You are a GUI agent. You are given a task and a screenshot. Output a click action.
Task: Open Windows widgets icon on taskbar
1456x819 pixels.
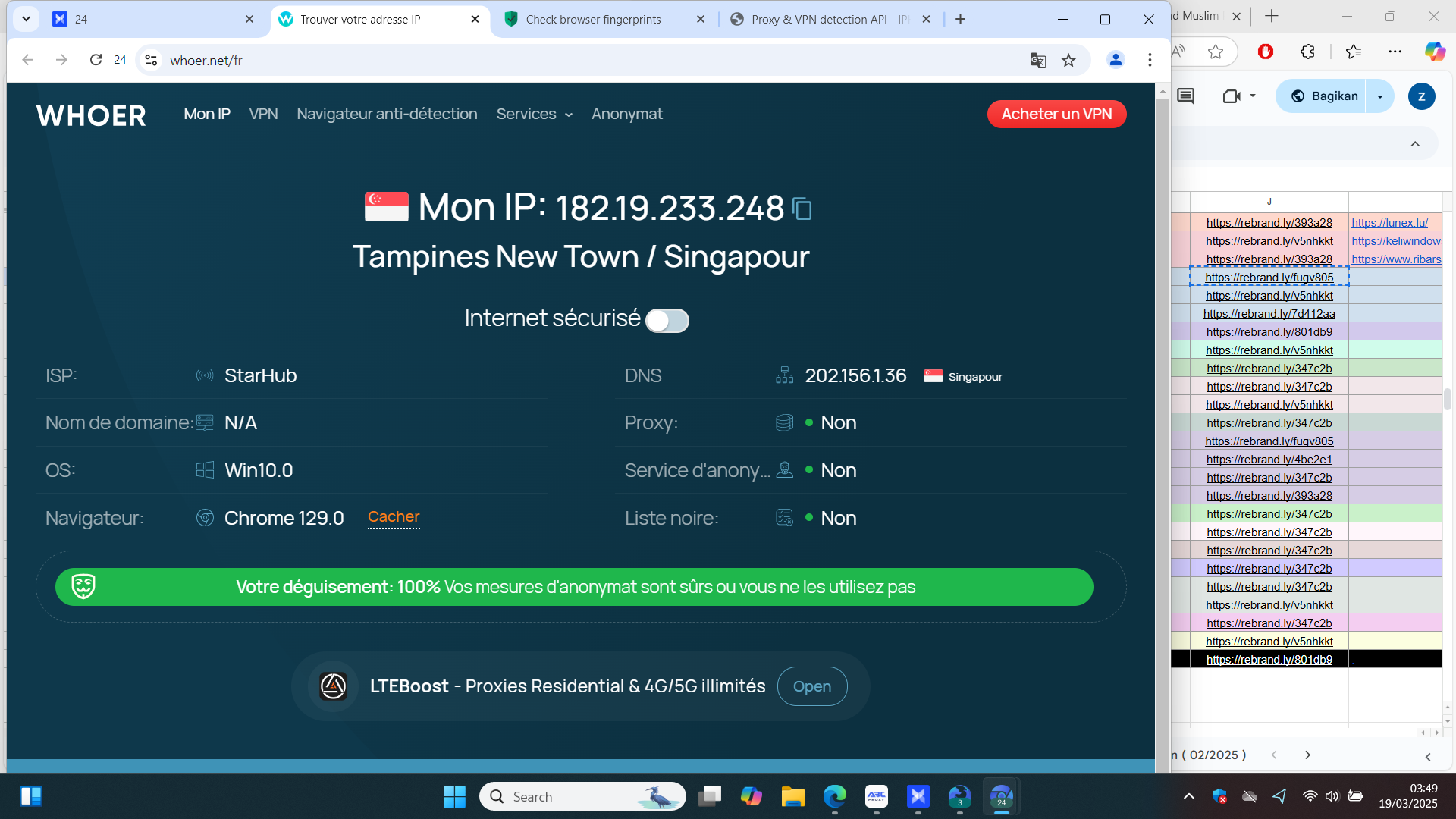31,796
